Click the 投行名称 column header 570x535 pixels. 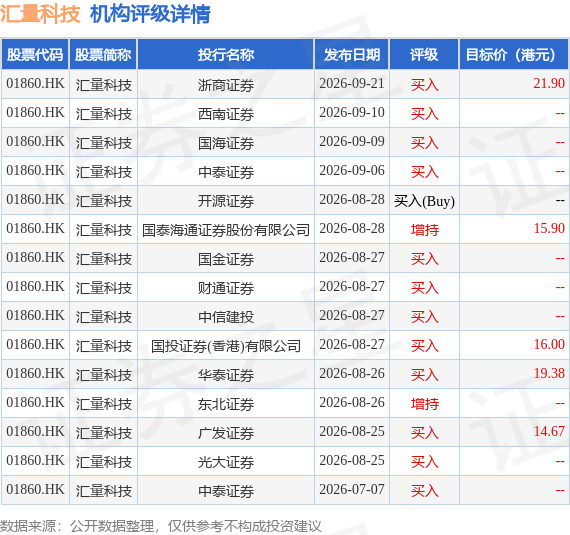pos(226,55)
